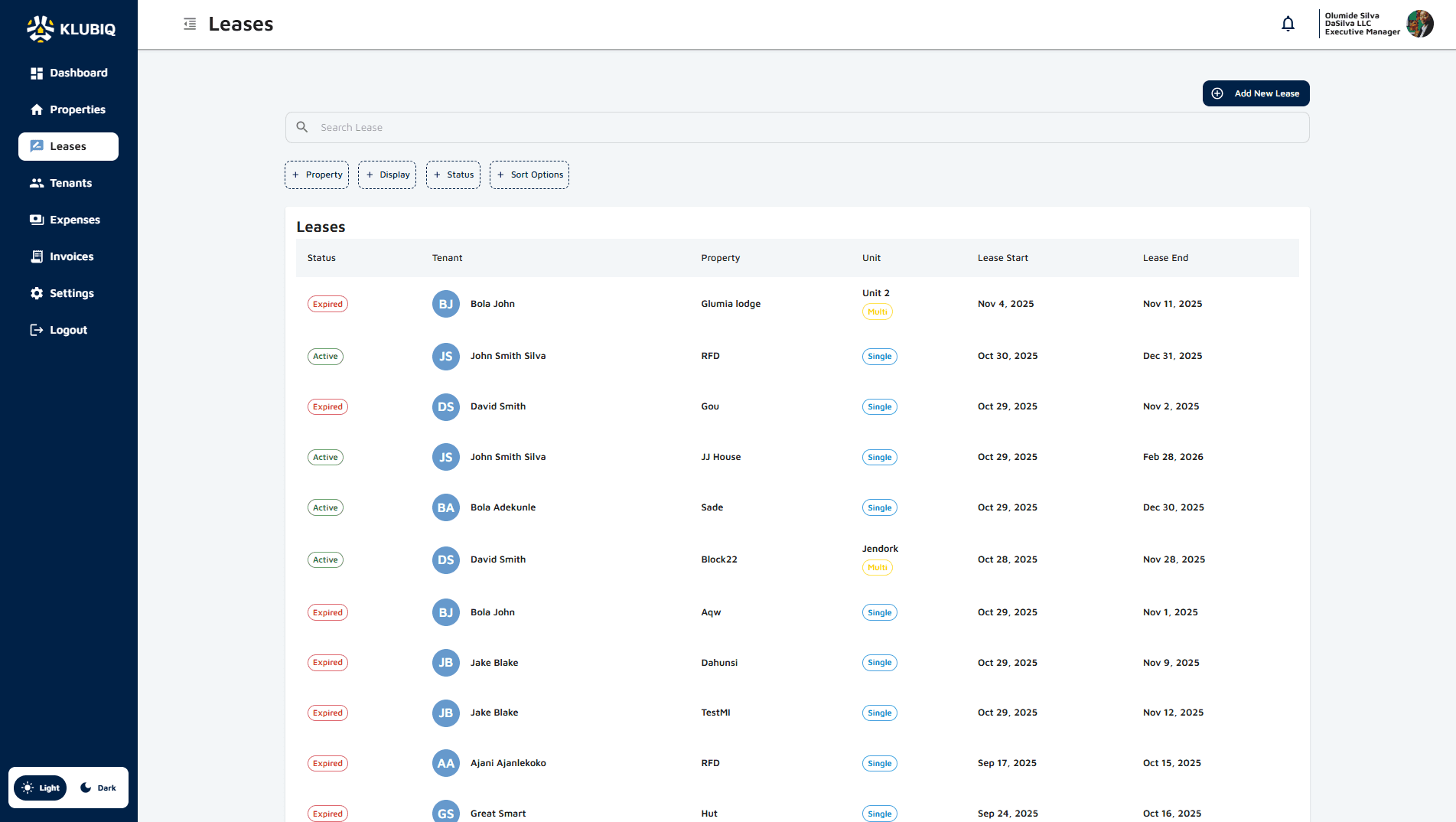The height and width of the screenshot is (822, 1456).
Task: Open the Display filter
Action: pyautogui.click(x=387, y=175)
